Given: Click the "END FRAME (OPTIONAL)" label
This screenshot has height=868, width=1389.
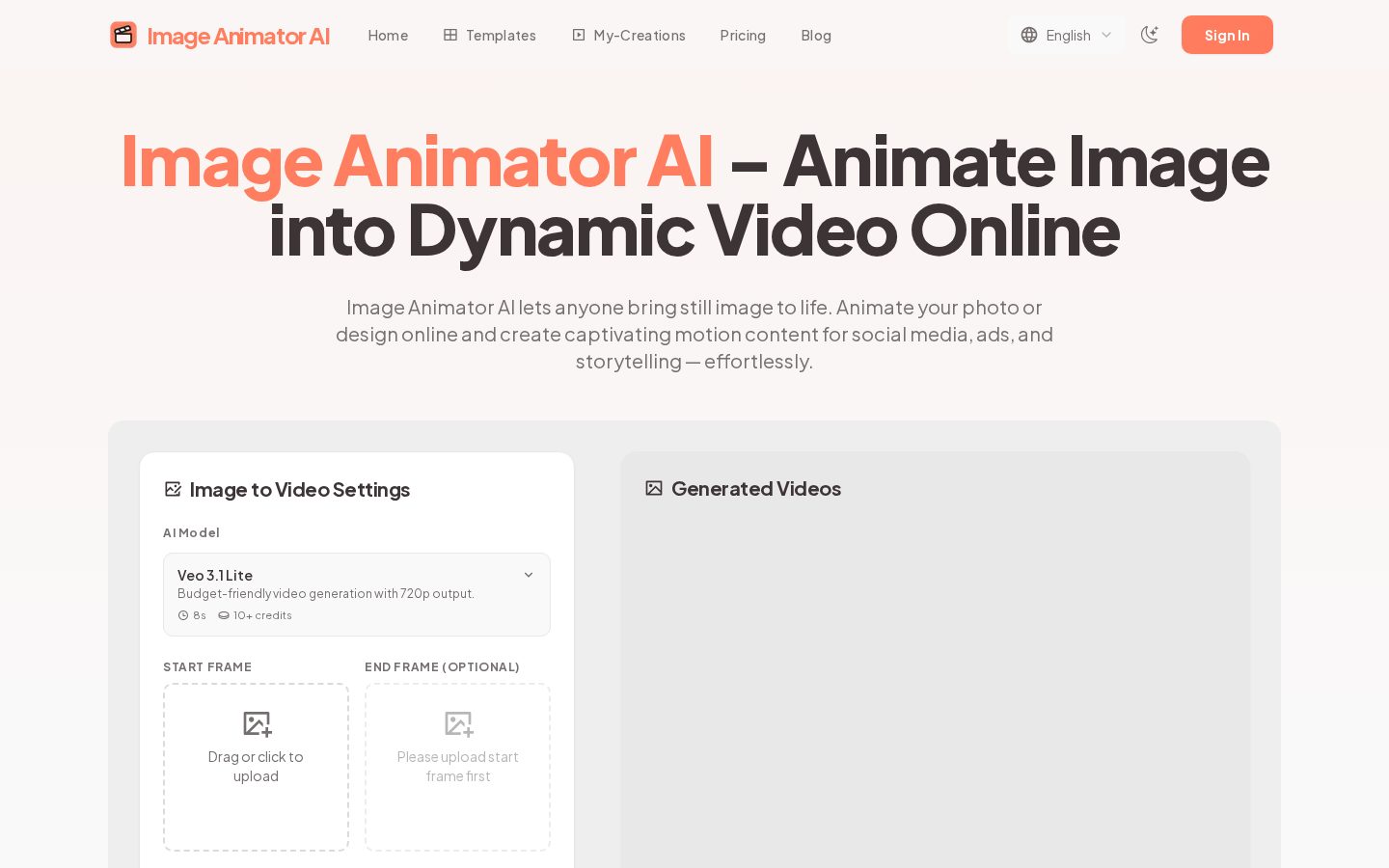Looking at the screenshot, I should pyautogui.click(x=442, y=666).
